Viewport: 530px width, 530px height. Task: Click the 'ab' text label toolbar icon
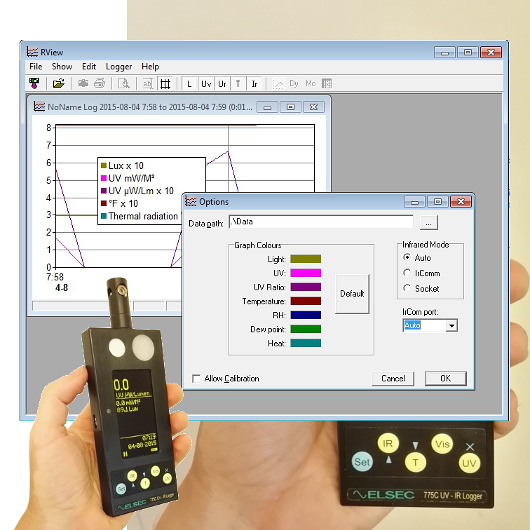point(148,83)
